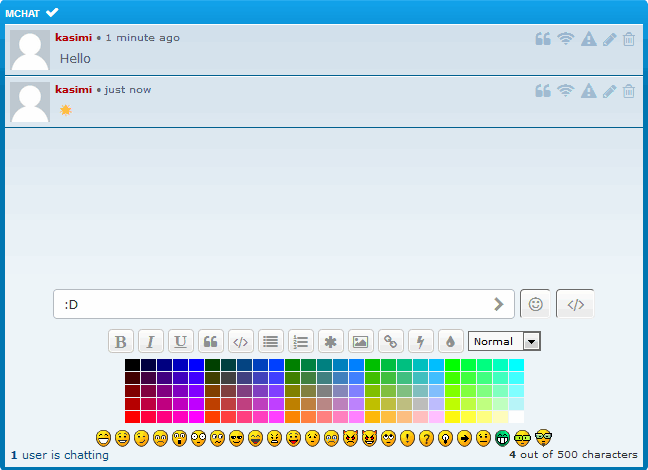Viewport: 648px width, 470px height.
Task: Open the Normal font size dropdown
Action: (504, 341)
